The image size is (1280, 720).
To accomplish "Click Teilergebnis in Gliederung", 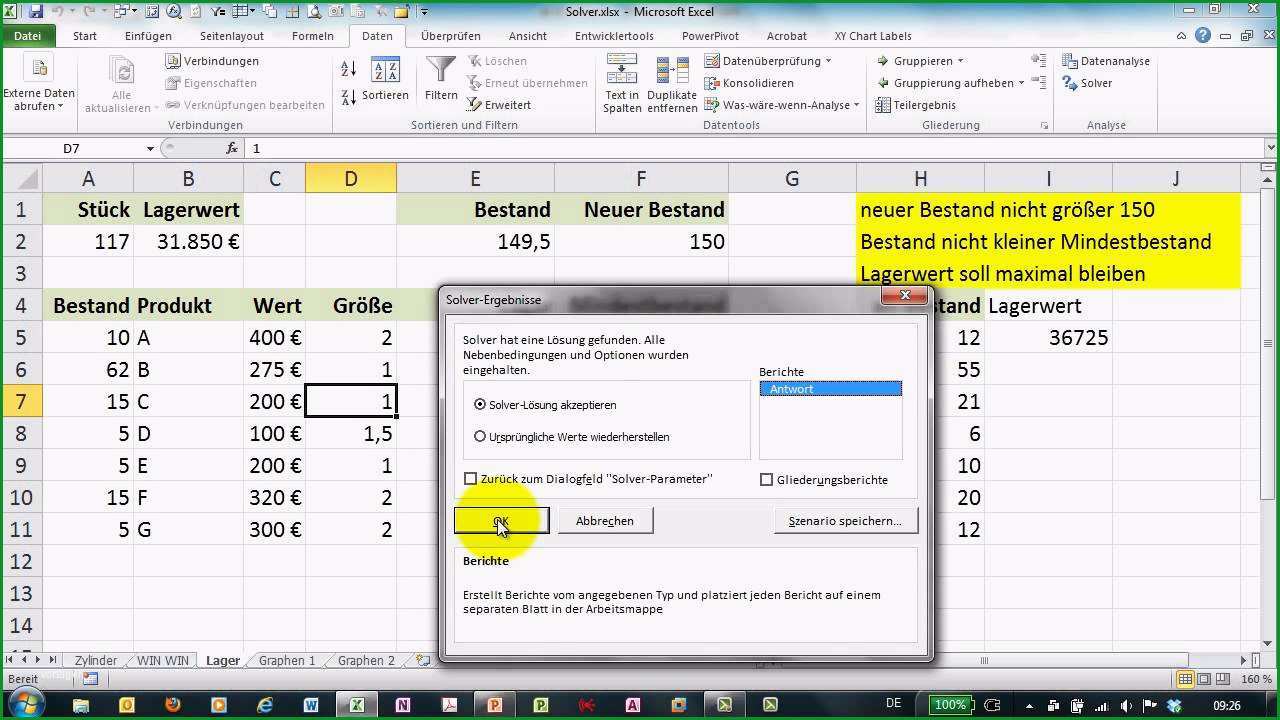I will [x=916, y=105].
